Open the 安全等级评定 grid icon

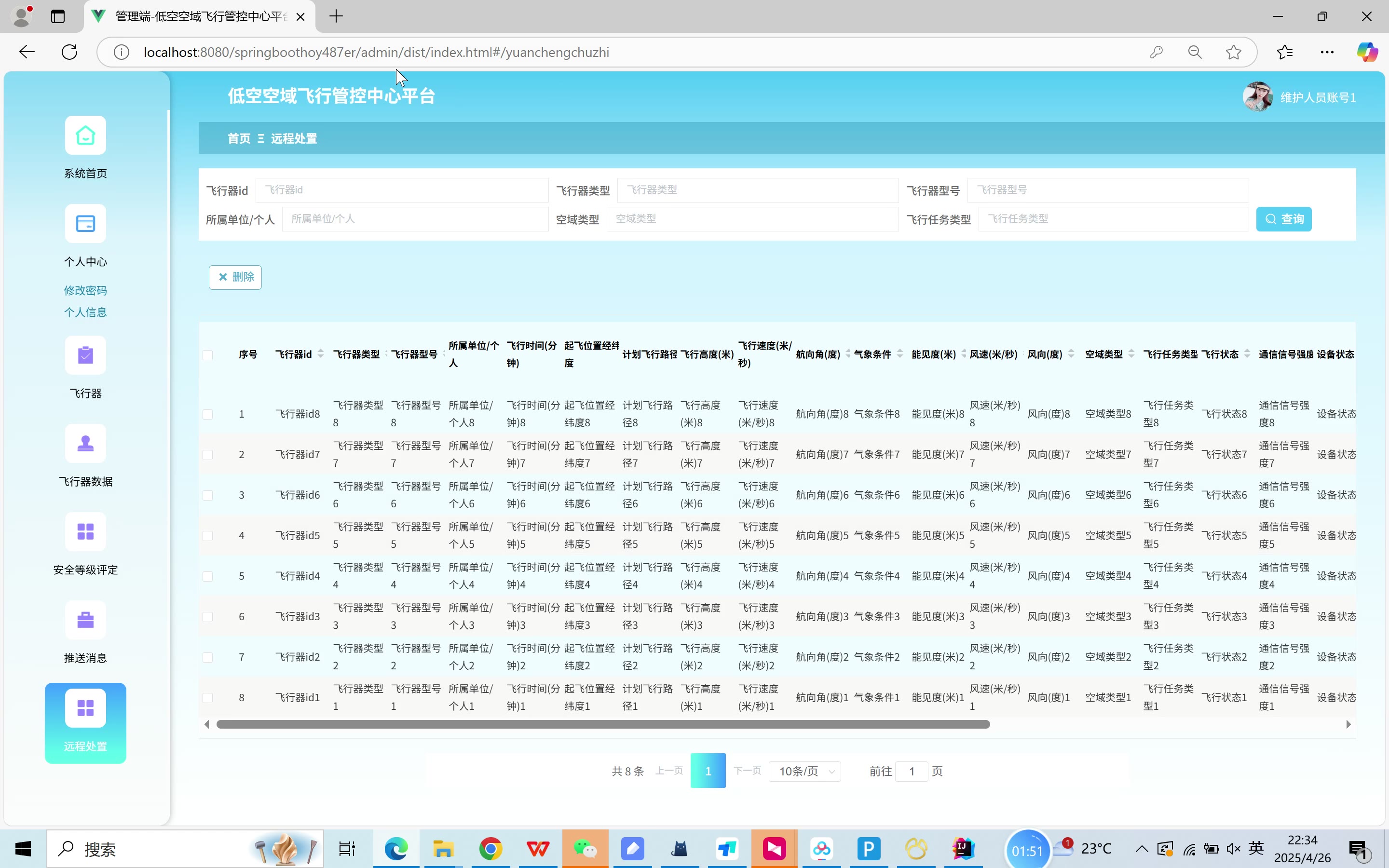85,531
